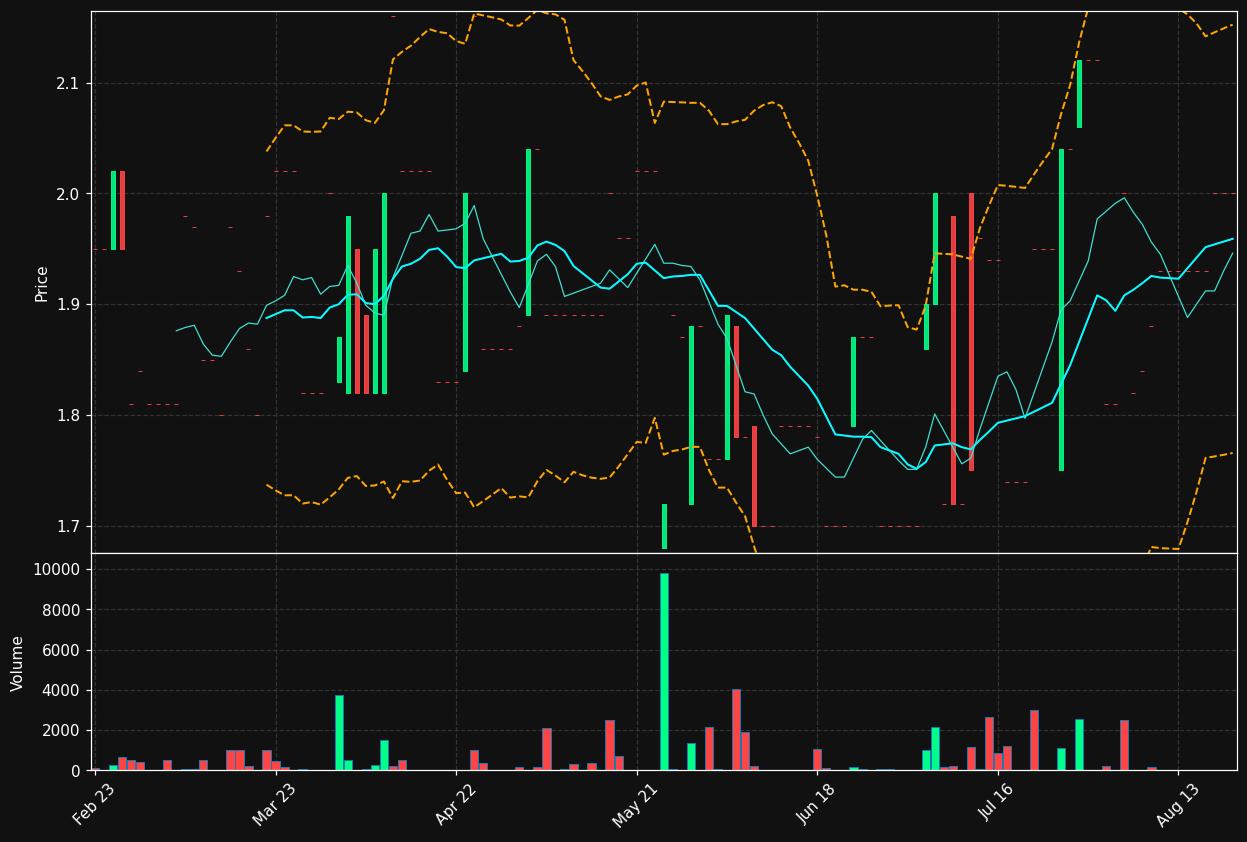Click the 1.8 price axis label
The width and height of the screenshot is (1247, 842).
click(x=69, y=416)
